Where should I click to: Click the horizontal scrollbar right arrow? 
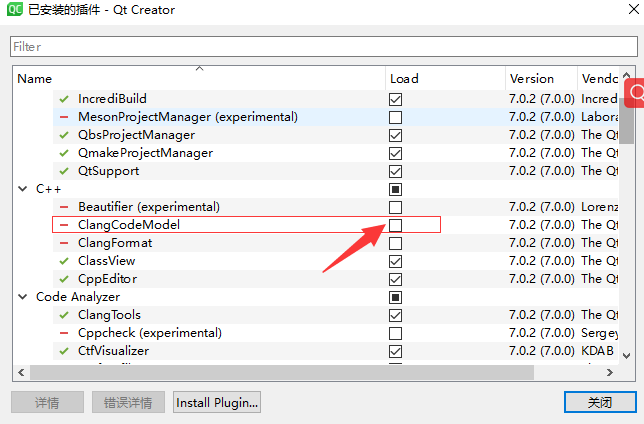pyautogui.click(x=610, y=372)
